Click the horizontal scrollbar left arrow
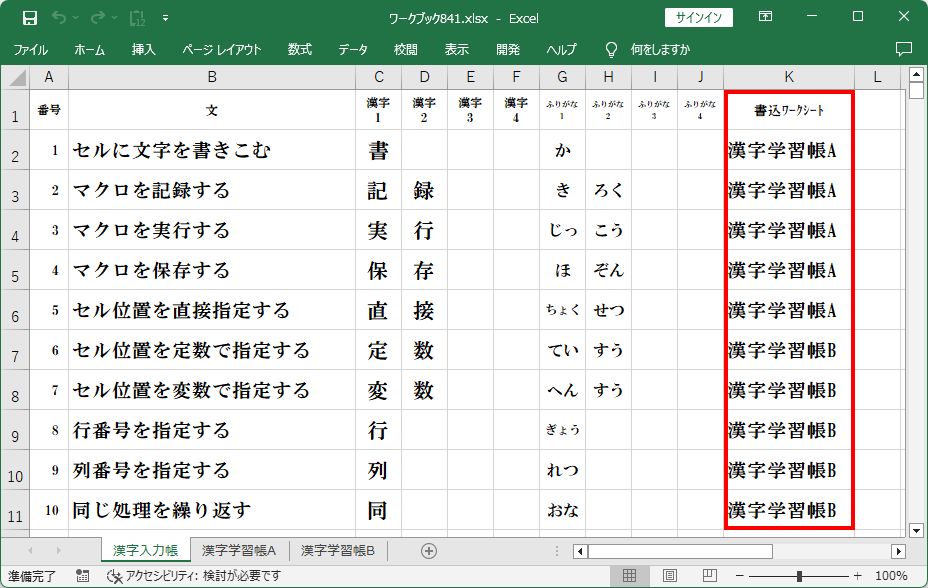The image size is (928, 588). pyautogui.click(x=580, y=551)
